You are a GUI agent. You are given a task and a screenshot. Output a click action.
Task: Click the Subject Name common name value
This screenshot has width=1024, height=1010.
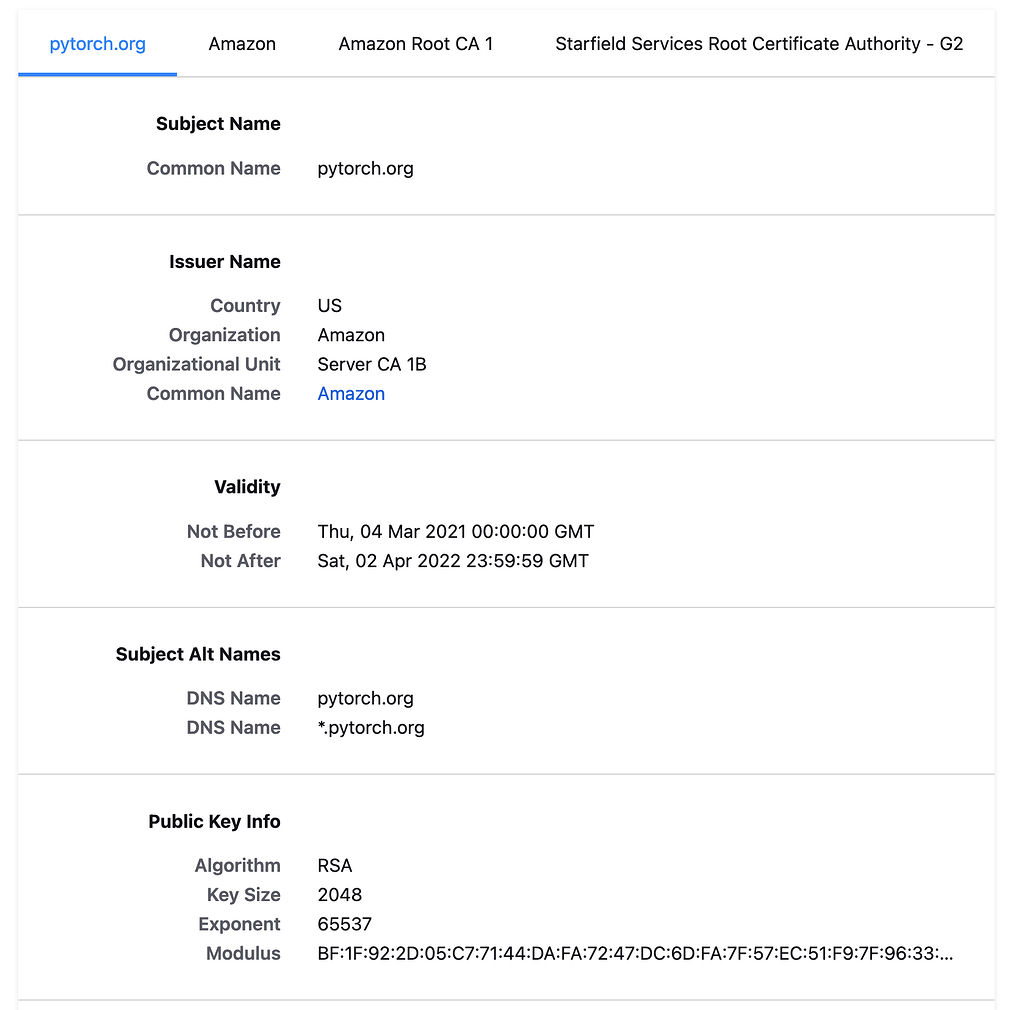(x=365, y=169)
